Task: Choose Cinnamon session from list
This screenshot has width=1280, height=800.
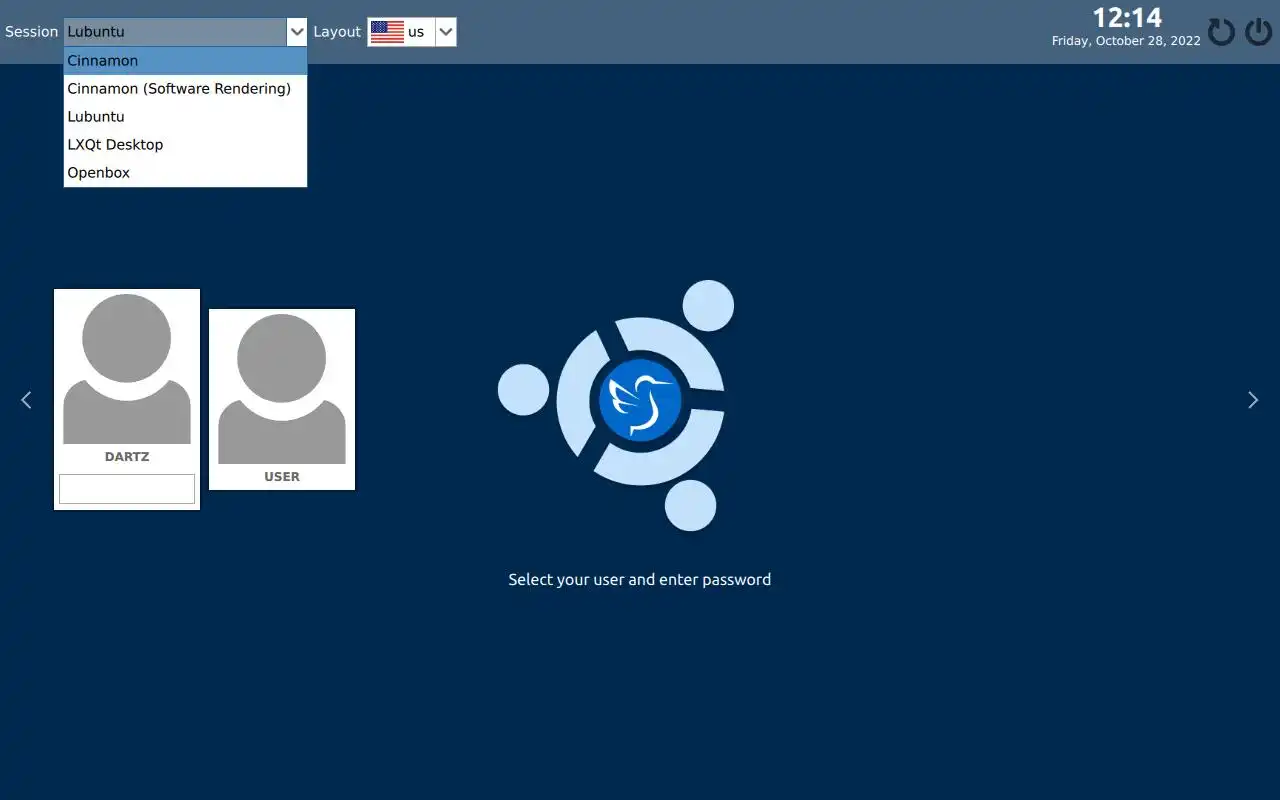Action: pyautogui.click(x=185, y=61)
